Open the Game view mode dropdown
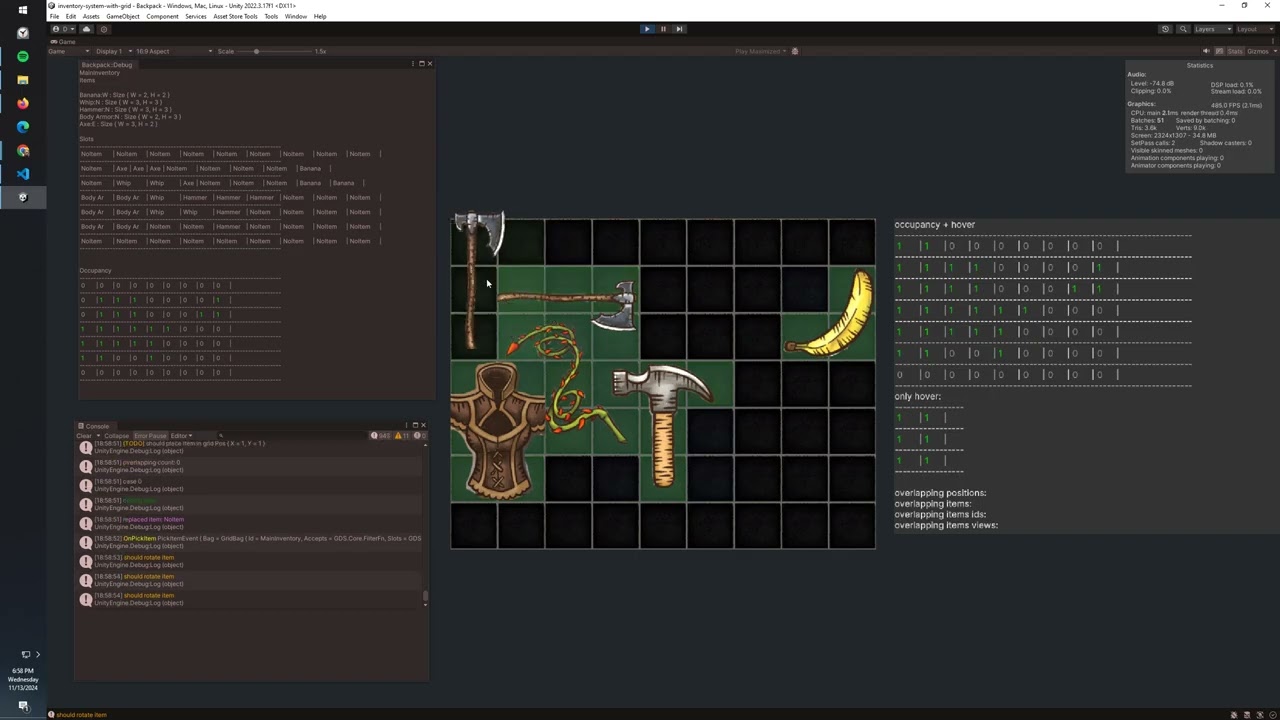 [70, 51]
